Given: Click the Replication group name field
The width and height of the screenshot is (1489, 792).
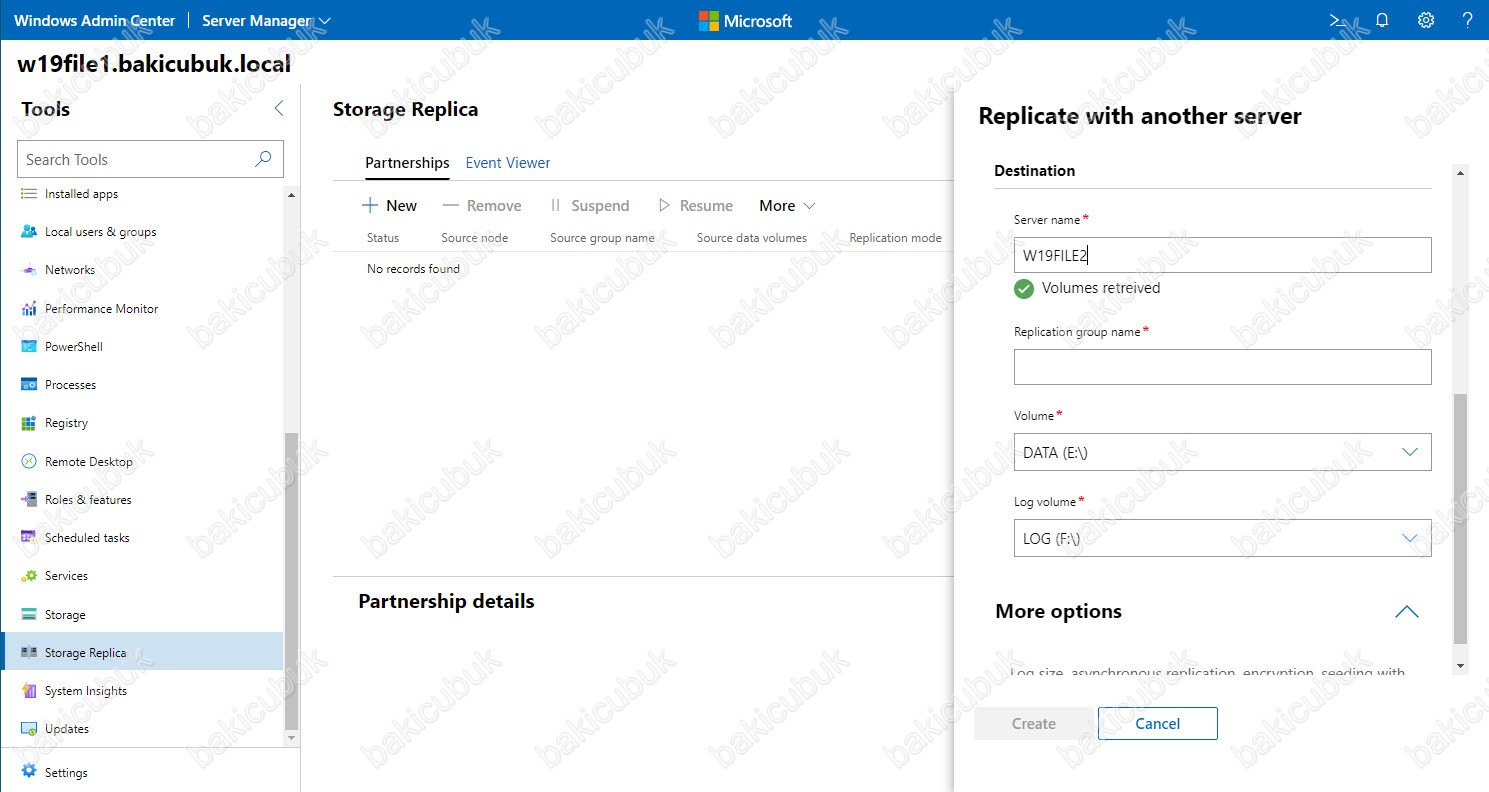Looking at the screenshot, I should pos(1222,367).
